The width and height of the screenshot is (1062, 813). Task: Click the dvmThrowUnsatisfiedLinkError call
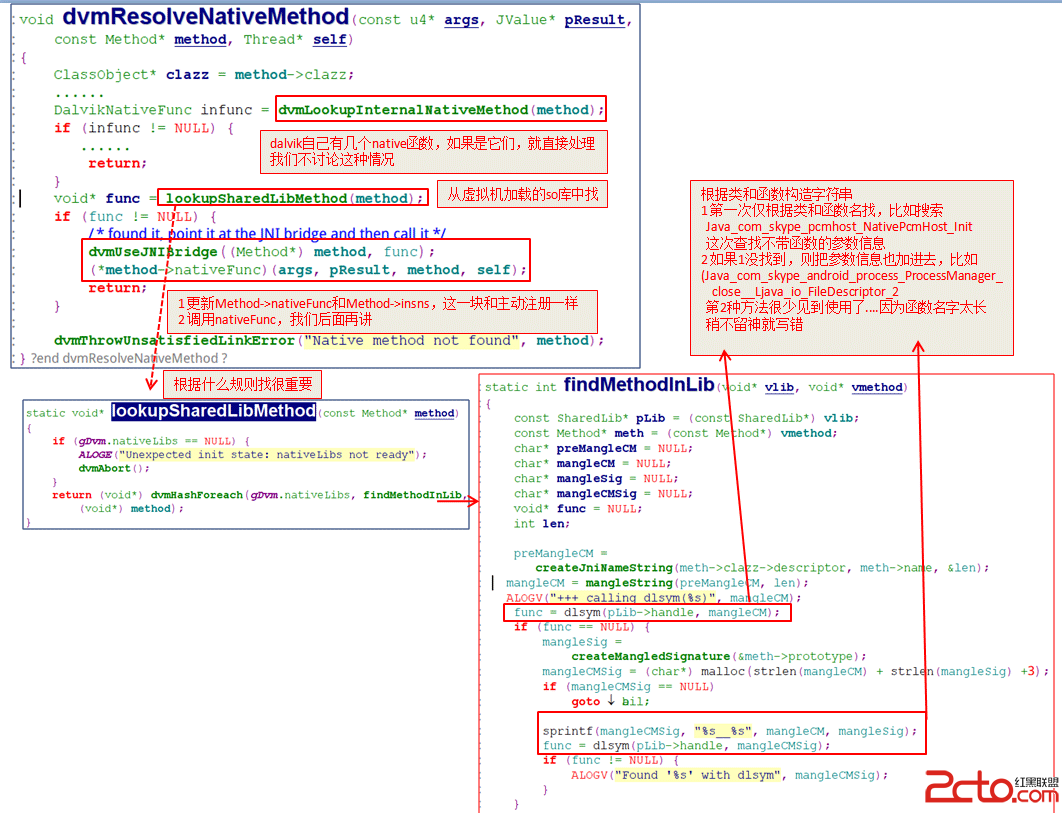point(175,341)
